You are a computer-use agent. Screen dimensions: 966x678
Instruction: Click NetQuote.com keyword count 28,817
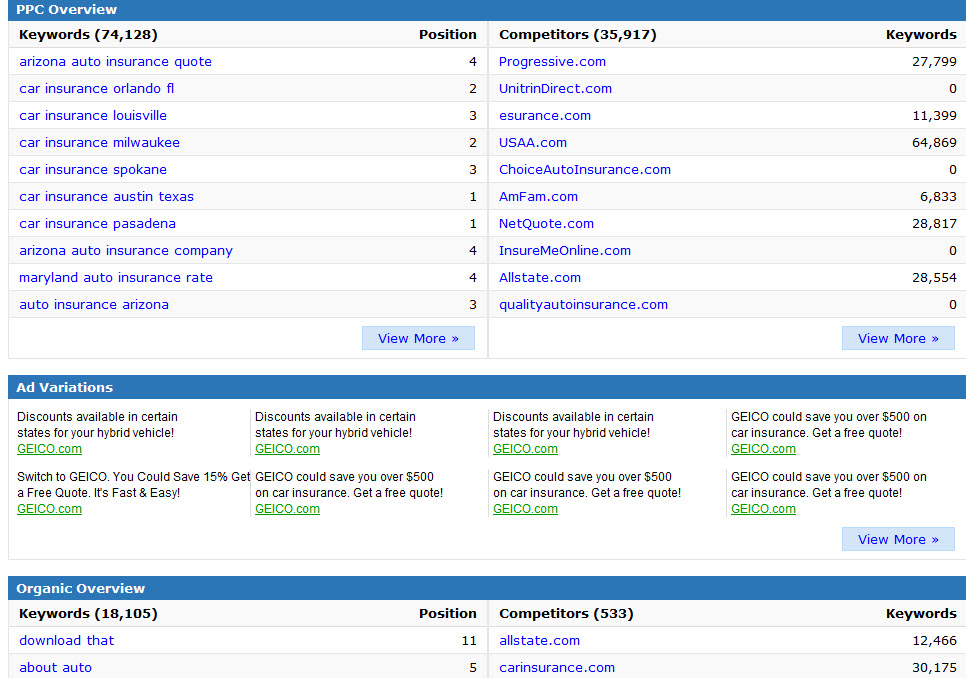click(934, 224)
